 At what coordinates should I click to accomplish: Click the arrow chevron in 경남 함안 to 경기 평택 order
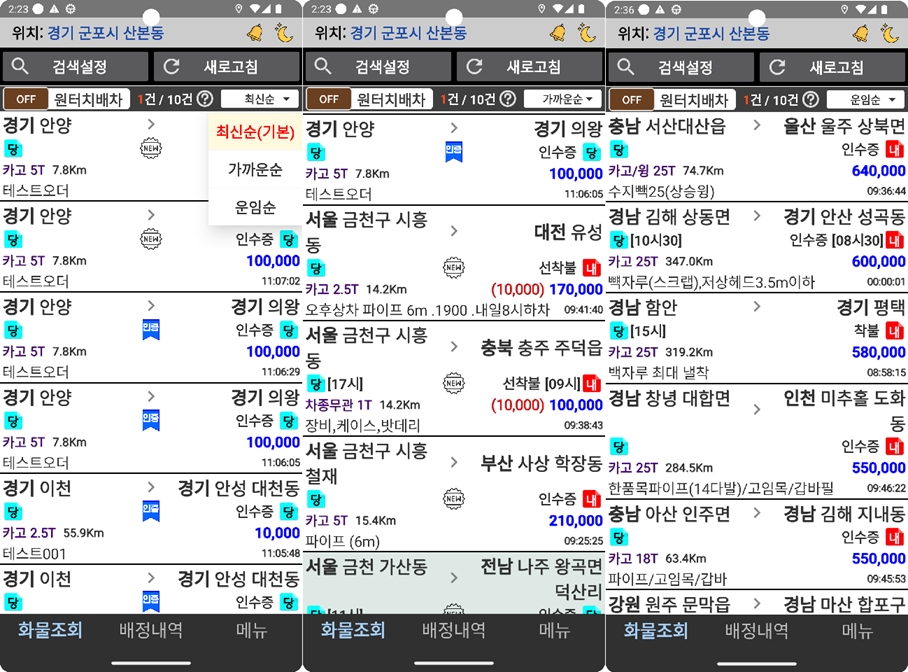(757, 307)
